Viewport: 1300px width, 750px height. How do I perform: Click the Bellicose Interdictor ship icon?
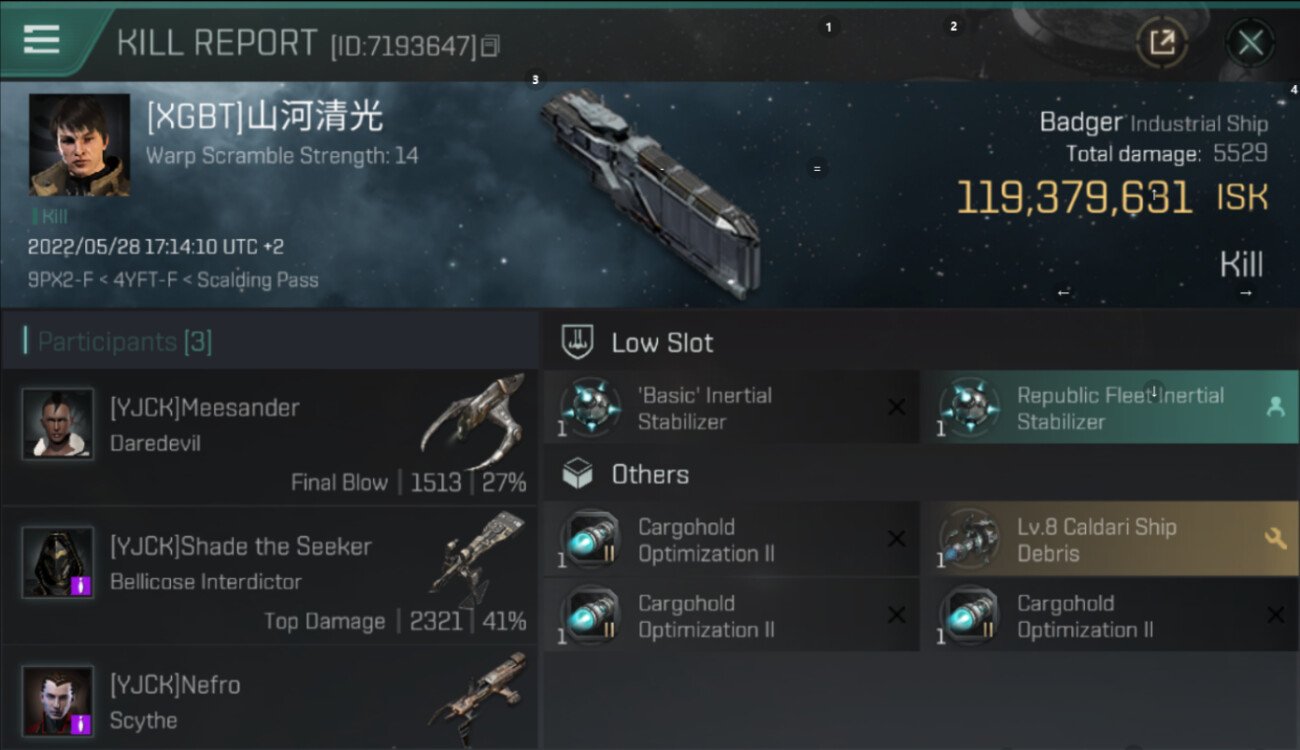[478, 559]
